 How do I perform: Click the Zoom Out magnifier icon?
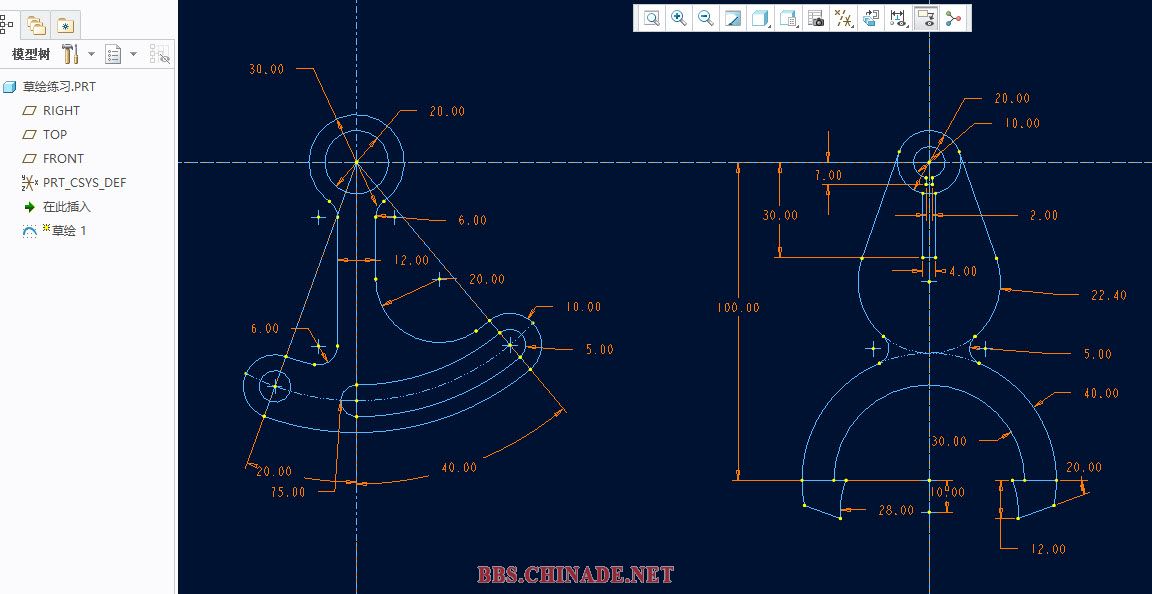[705, 18]
